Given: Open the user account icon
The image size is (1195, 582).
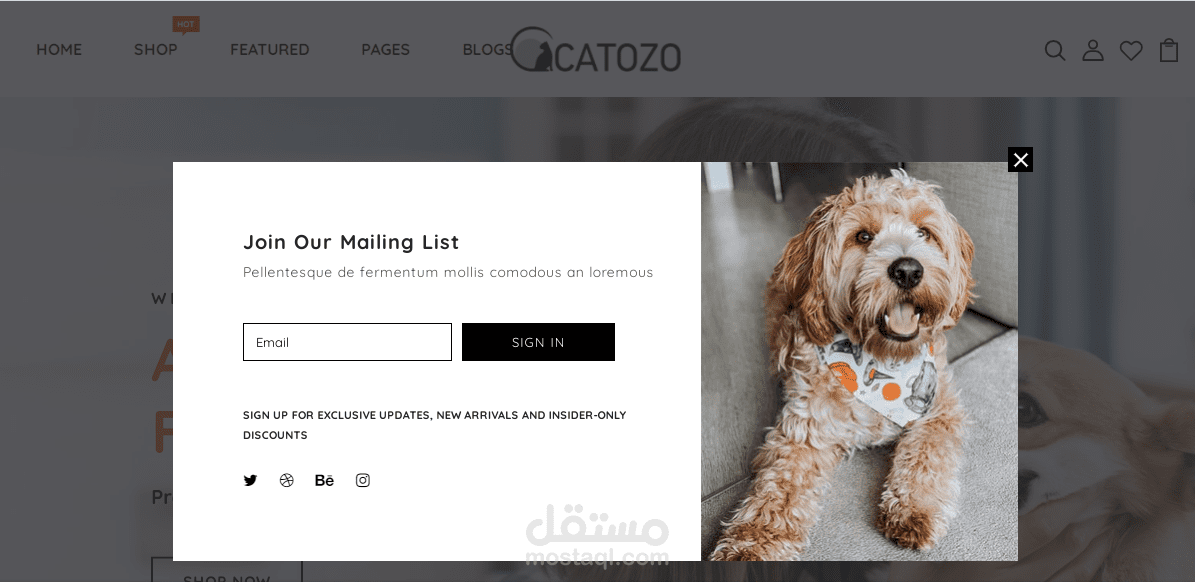Looking at the screenshot, I should pos(1093,50).
